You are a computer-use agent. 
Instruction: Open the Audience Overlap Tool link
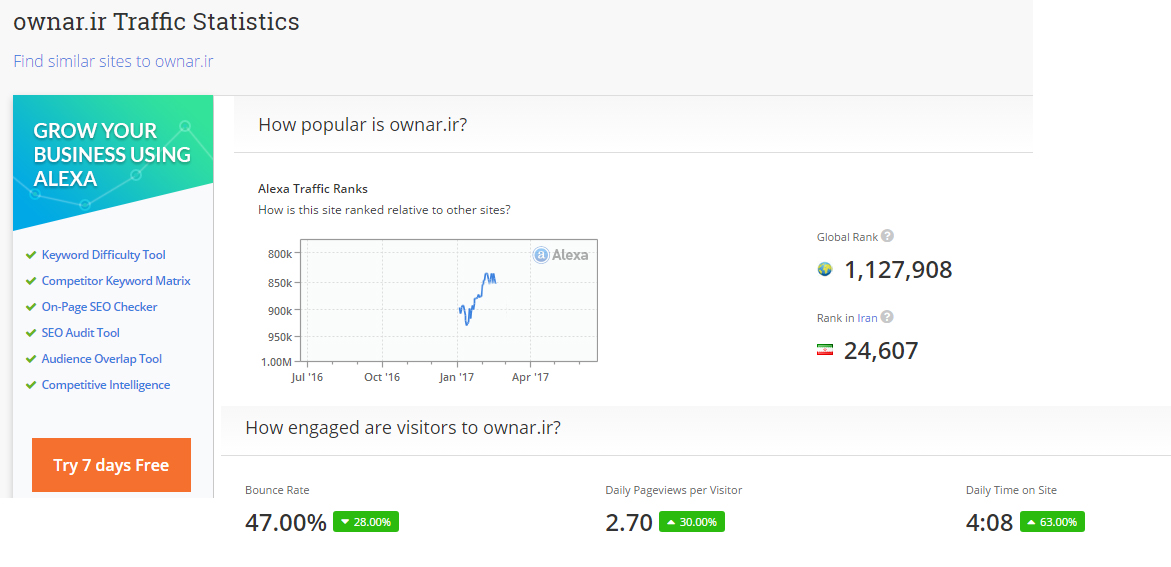(102, 359)
